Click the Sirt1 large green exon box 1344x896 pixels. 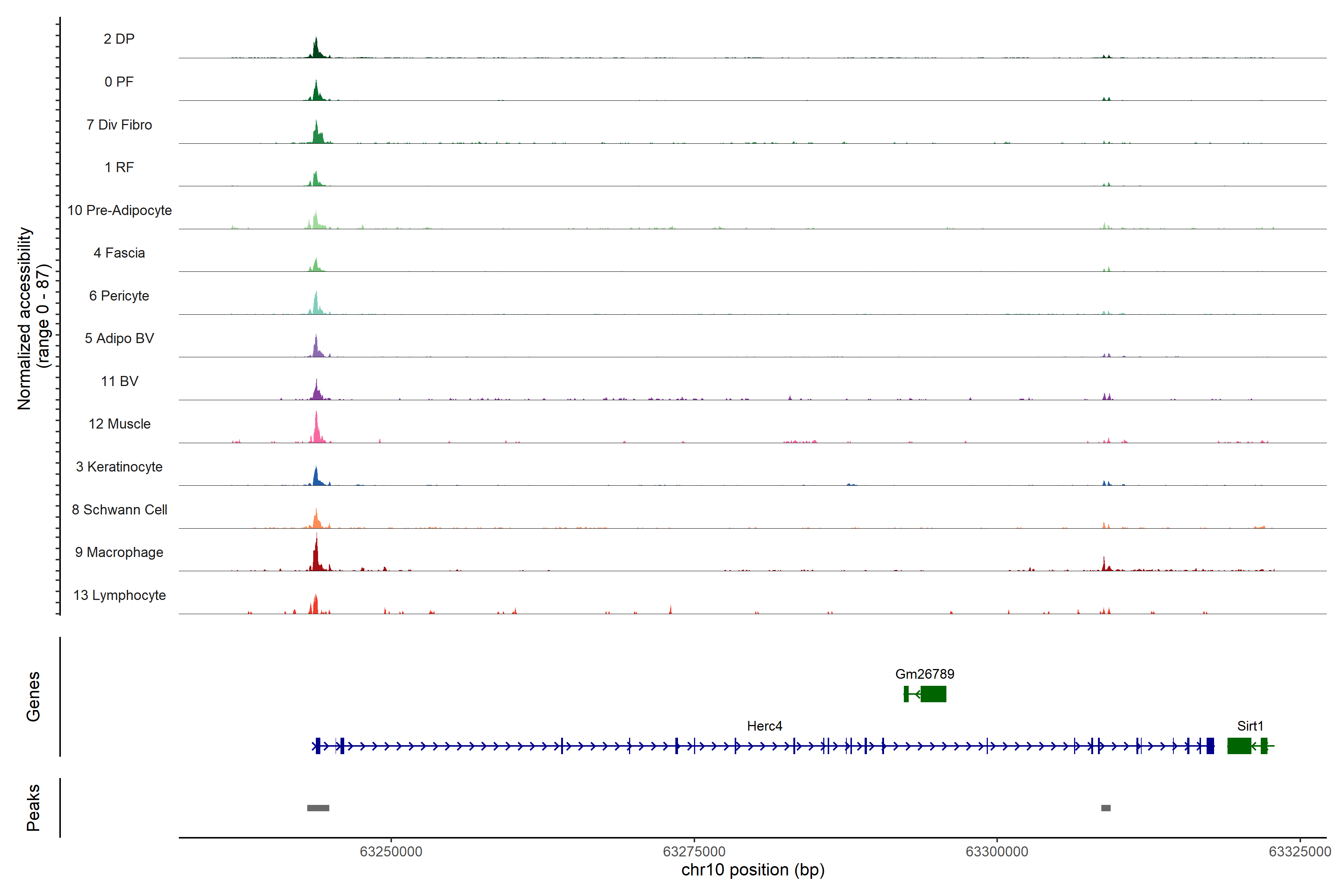1239,746
